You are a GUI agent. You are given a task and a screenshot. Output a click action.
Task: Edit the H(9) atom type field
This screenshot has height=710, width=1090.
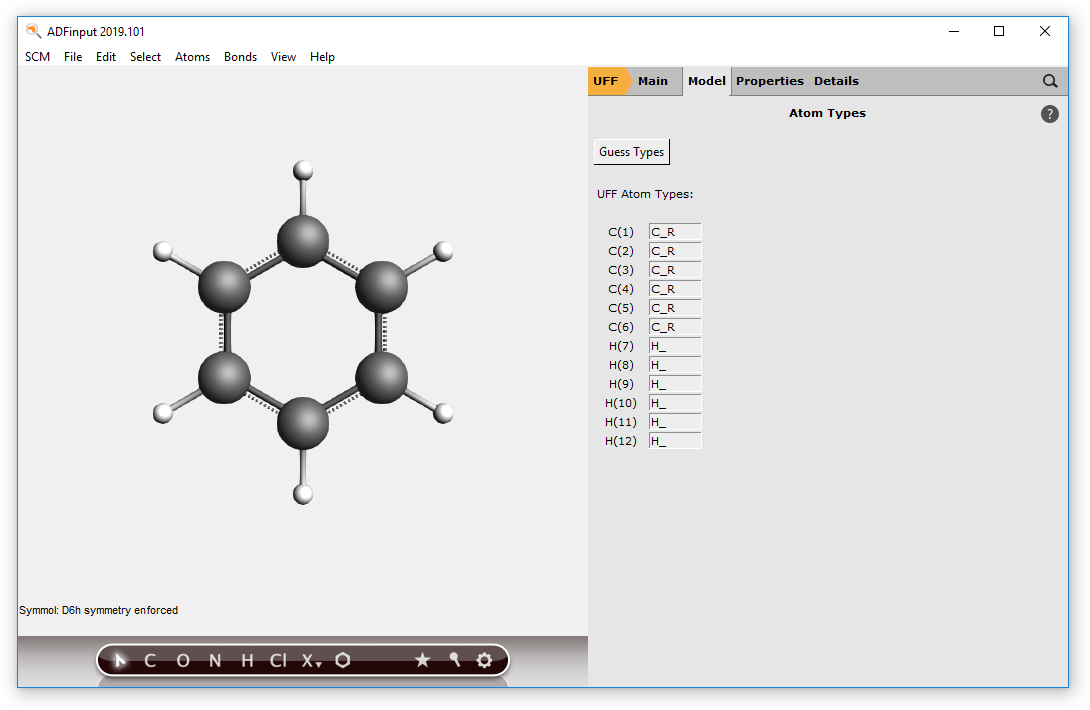pyautogui.click(x=675, y=384)
